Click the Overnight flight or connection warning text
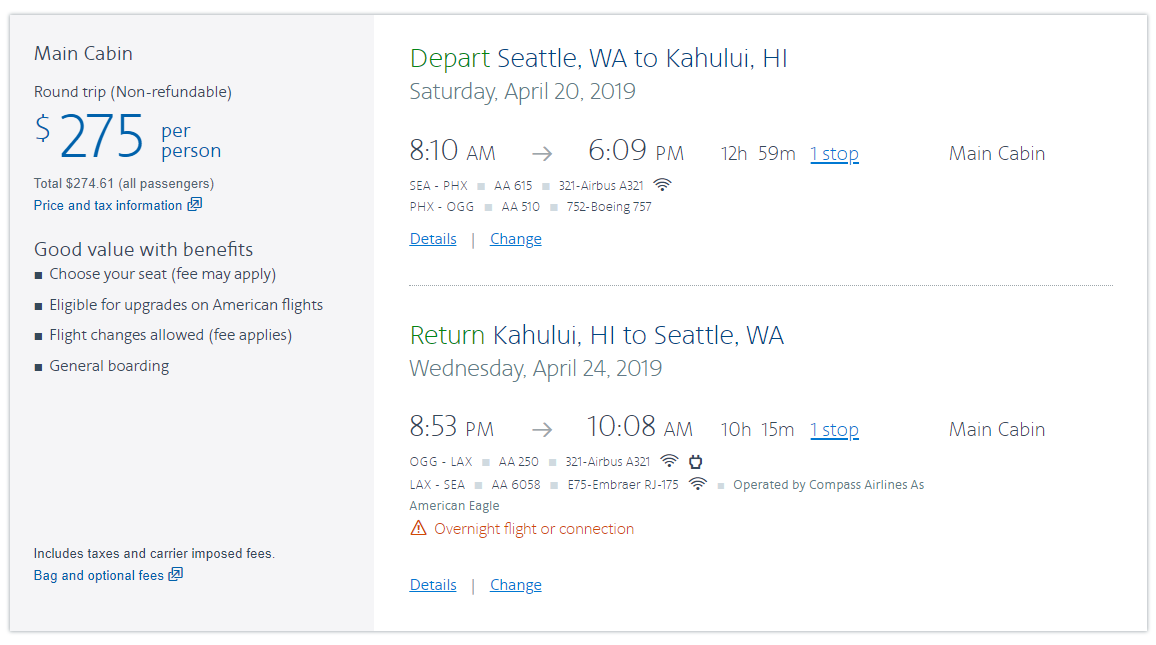 (534, 529)
